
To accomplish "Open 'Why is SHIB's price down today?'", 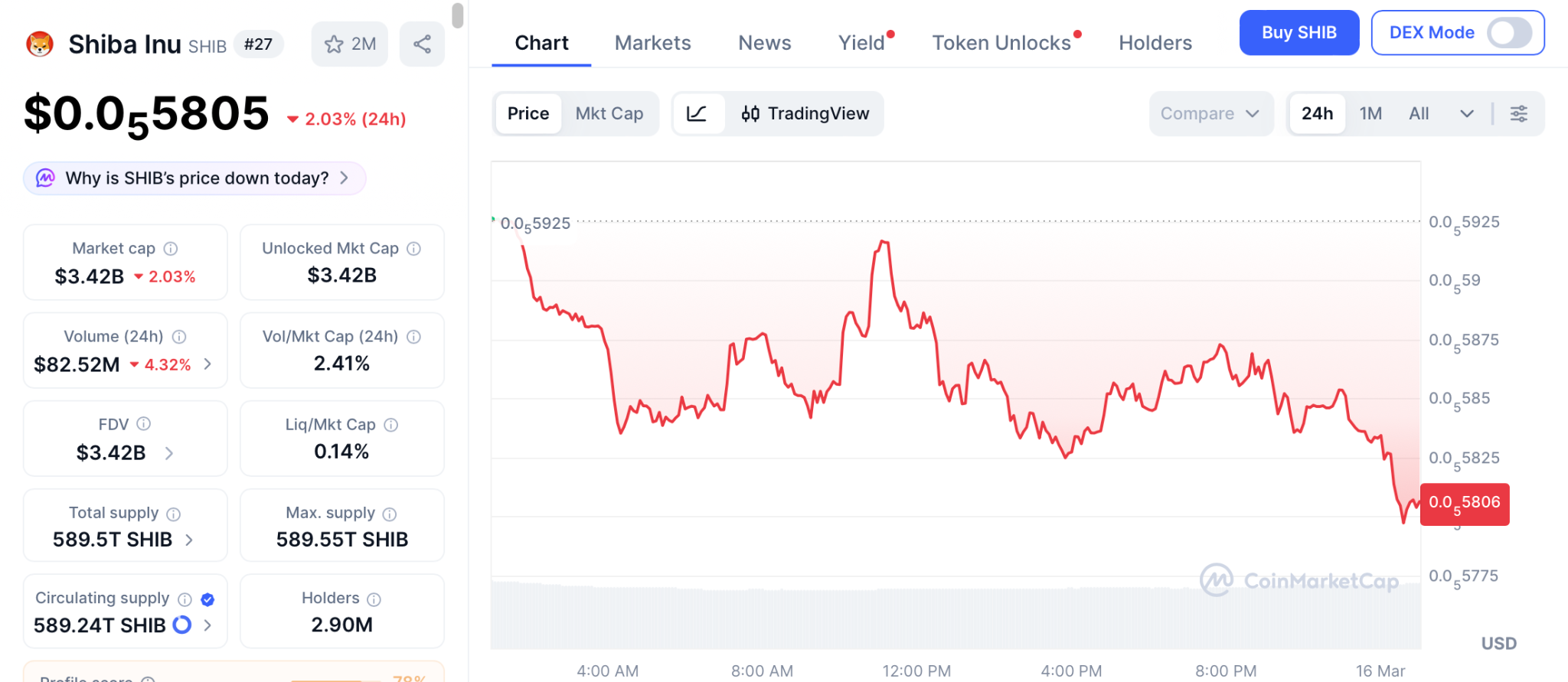I will click(195, 178).
